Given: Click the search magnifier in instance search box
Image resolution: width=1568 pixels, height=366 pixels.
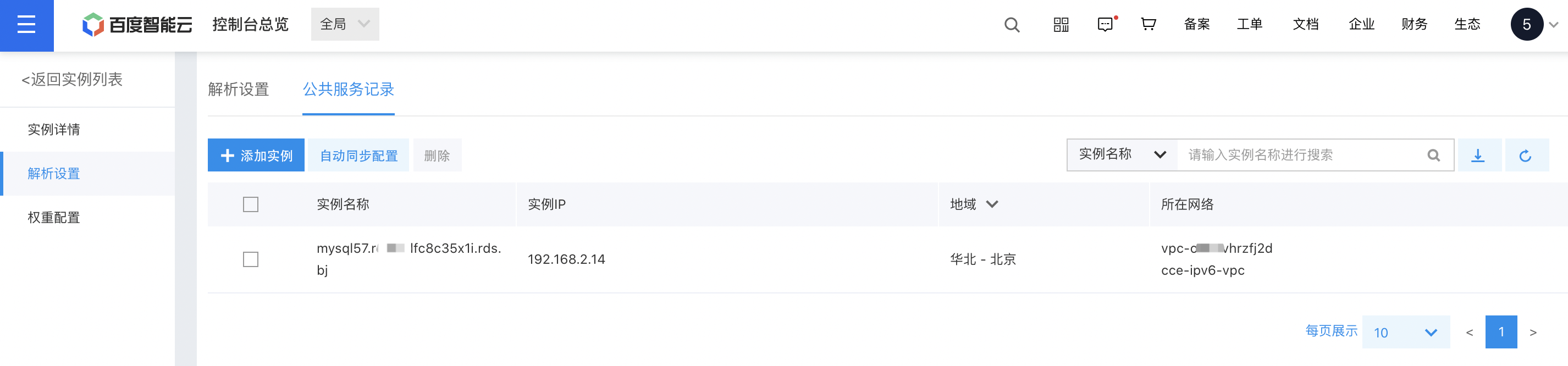Looking at the screenshot, I should point(1433,156).
